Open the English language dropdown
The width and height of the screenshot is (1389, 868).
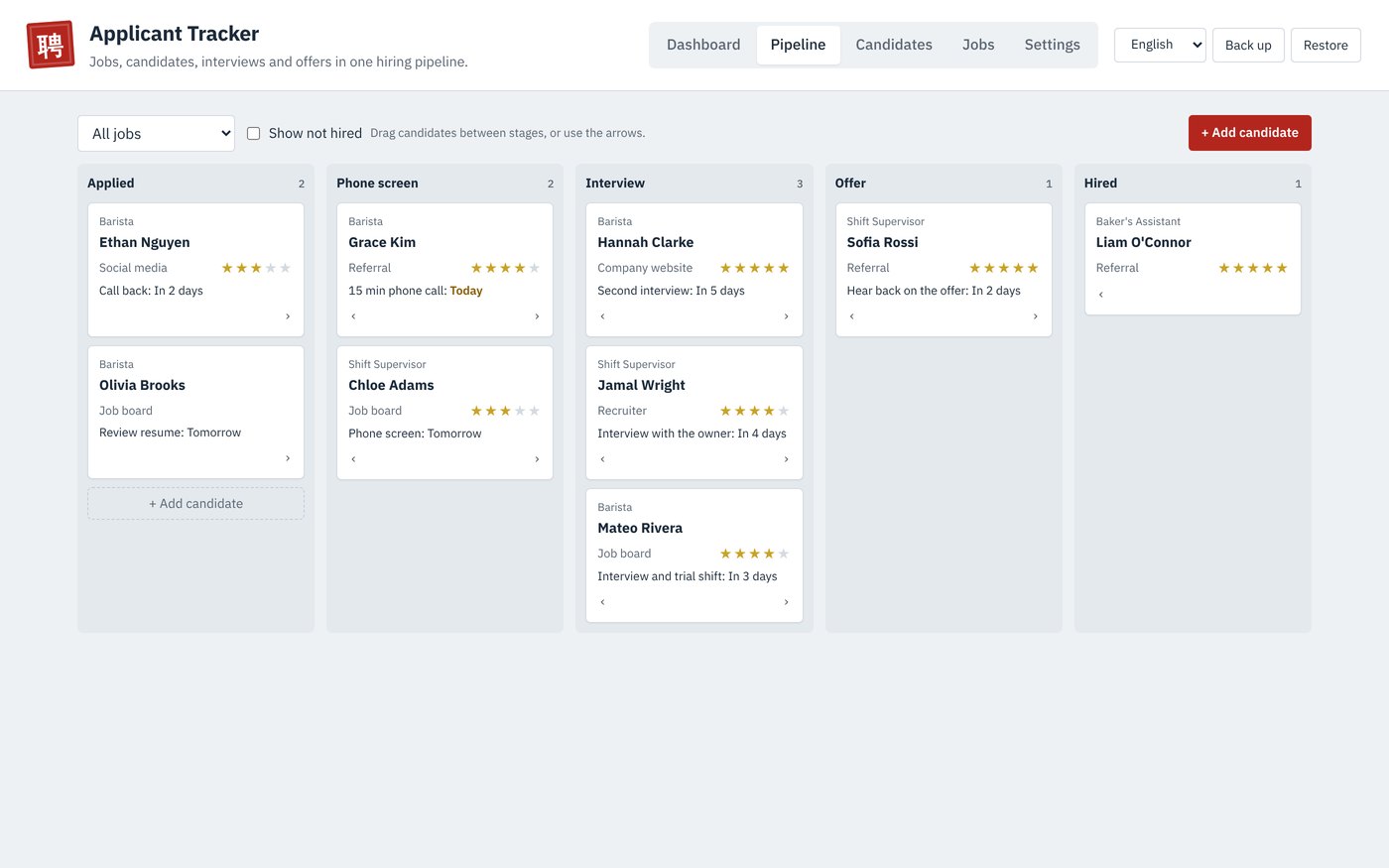[x=1160, y=45]
